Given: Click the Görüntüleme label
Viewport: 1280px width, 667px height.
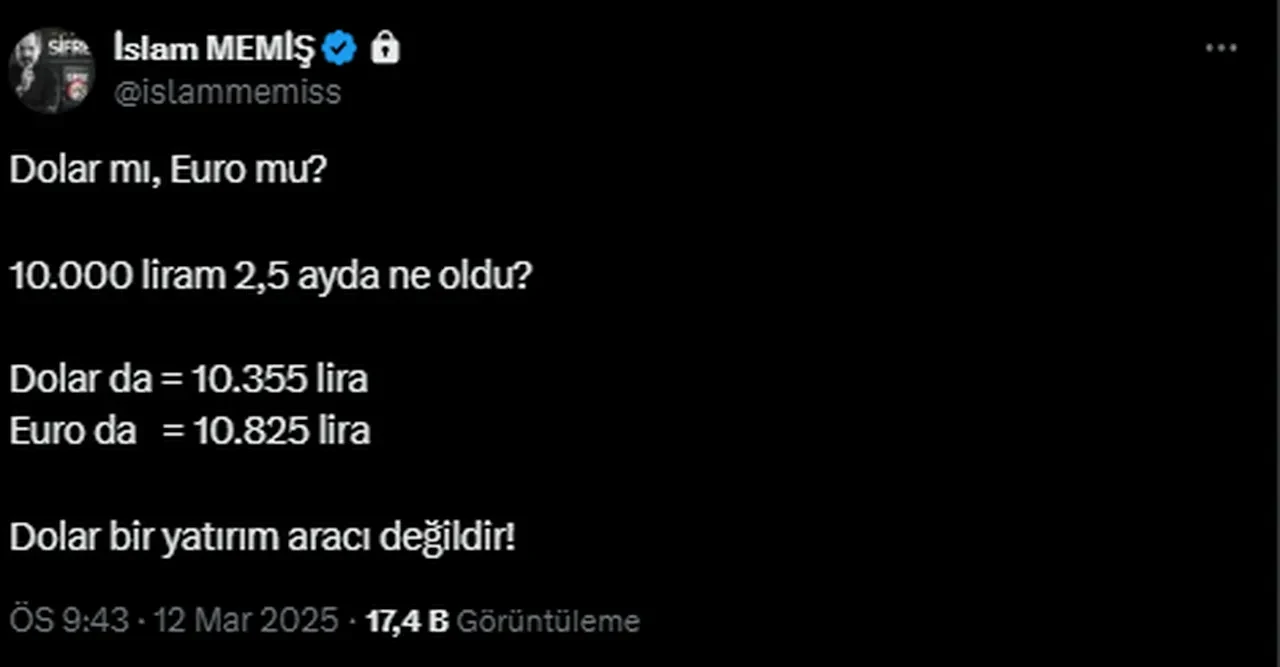Looking at the screenshot, I should pos(547,621).
